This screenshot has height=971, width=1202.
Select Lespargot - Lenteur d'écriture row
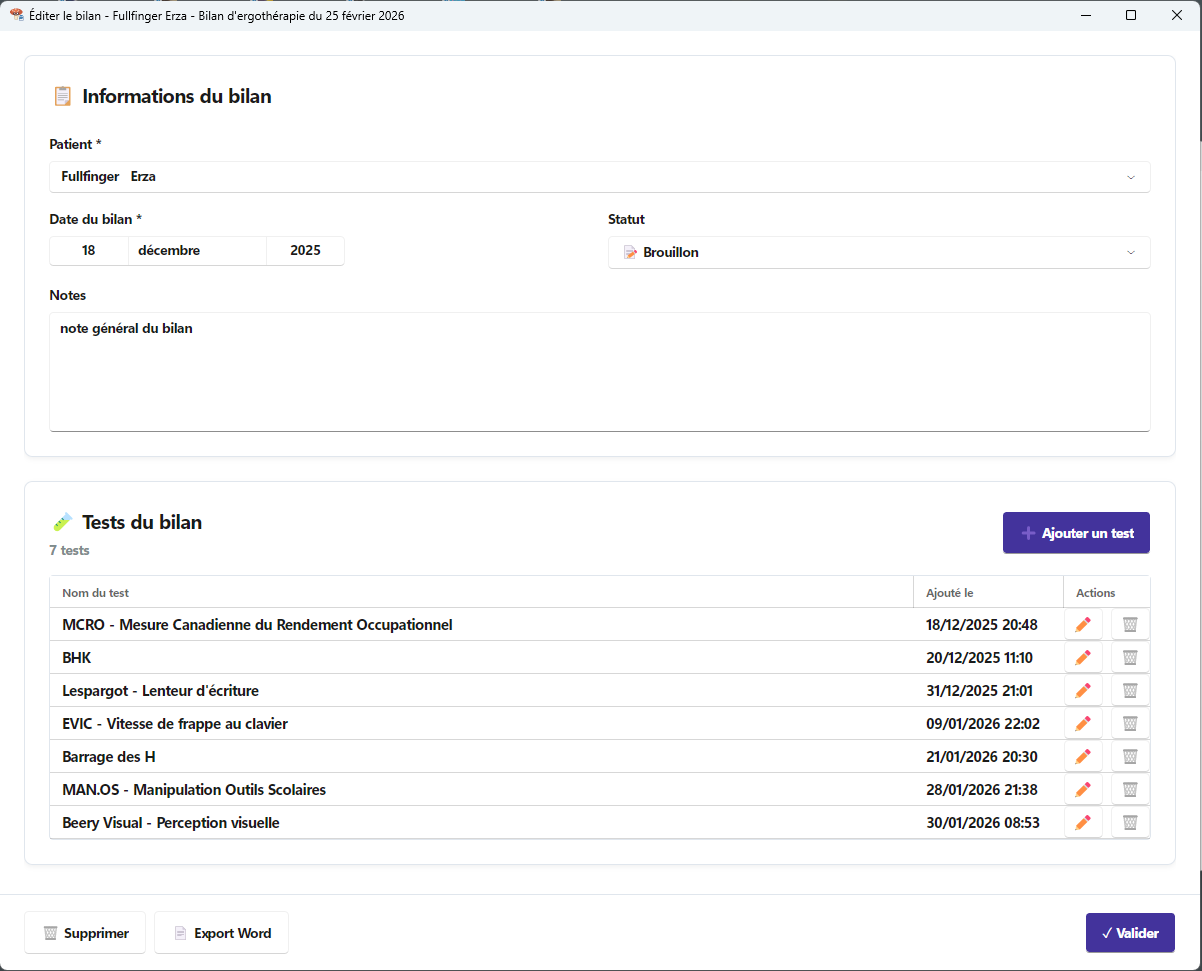pos(160,691)
